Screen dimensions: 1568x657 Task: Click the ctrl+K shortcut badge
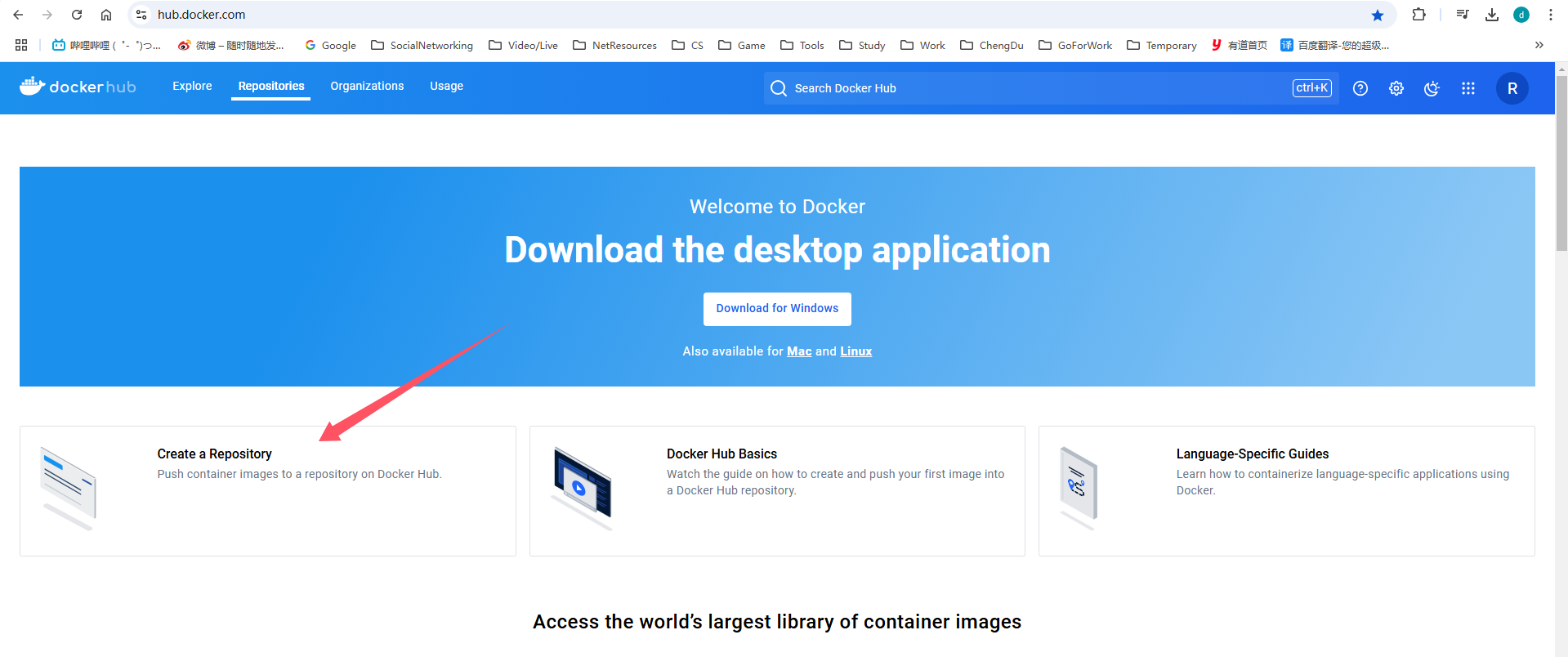(x=1312, y=88)
